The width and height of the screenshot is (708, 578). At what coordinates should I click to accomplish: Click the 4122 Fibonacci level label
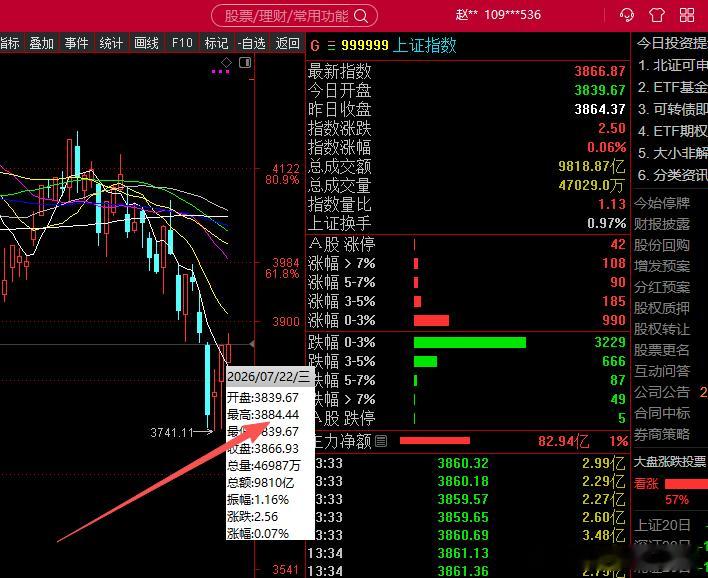(286, 169)
